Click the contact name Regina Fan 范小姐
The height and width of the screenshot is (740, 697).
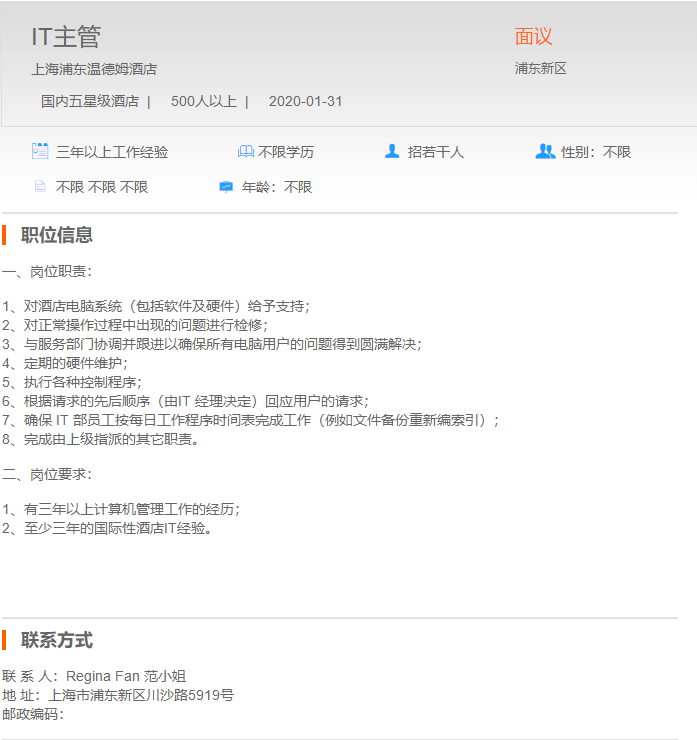point(126,676)
